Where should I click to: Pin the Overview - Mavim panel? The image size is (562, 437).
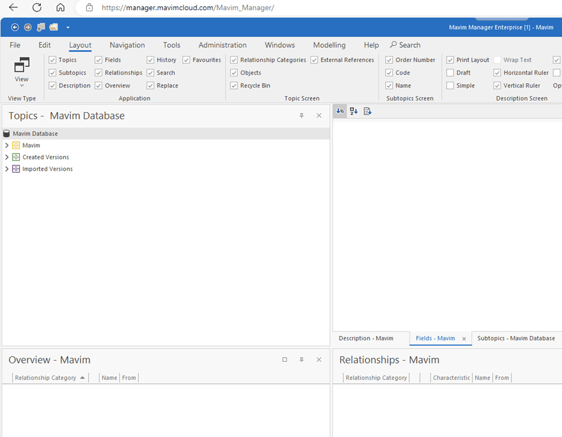301,360
